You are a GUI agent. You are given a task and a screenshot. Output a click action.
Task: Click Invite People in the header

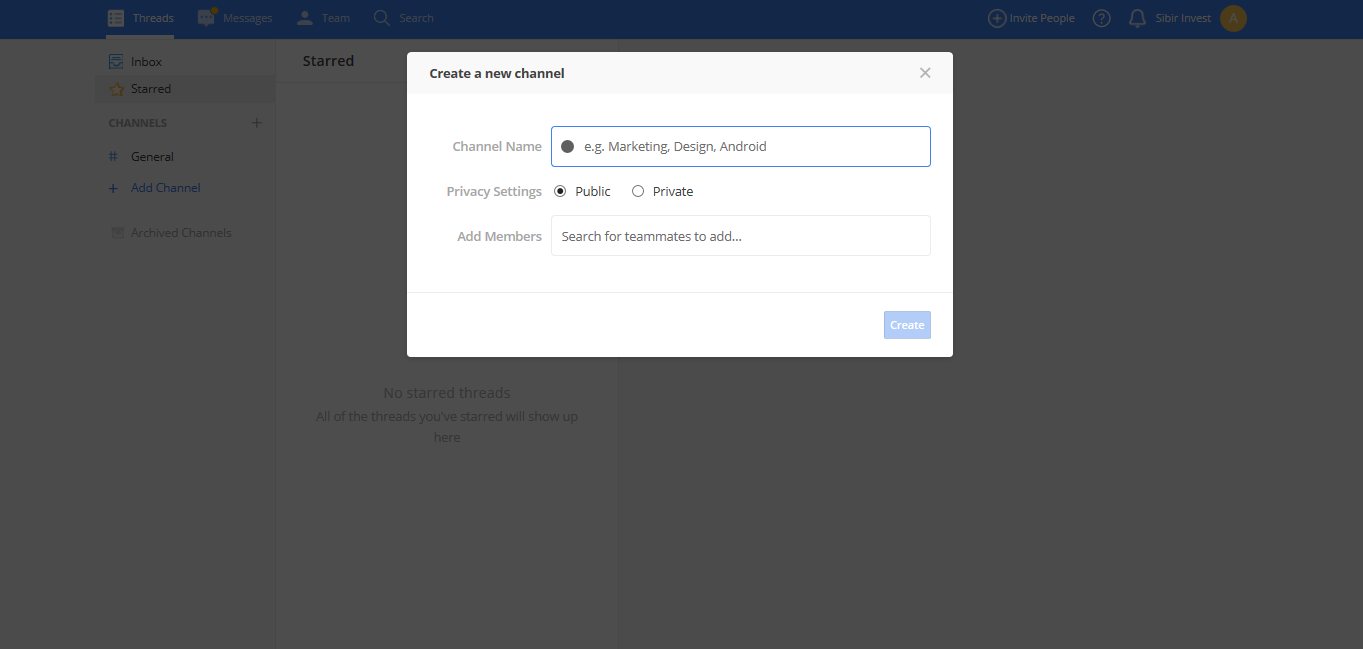pyautogui.click(x=1031, y=18)
